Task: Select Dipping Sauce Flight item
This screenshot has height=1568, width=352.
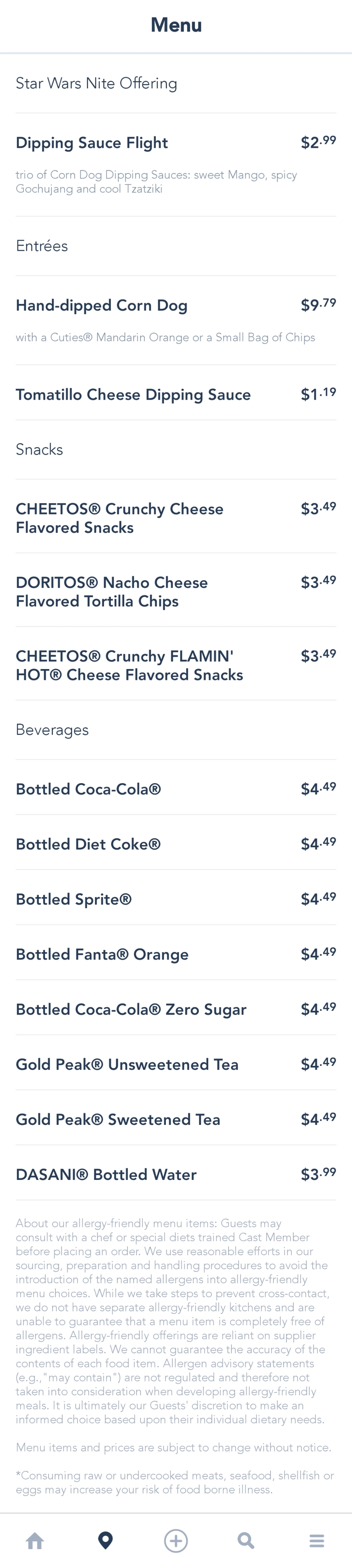Action: click(x=92, y=143)
